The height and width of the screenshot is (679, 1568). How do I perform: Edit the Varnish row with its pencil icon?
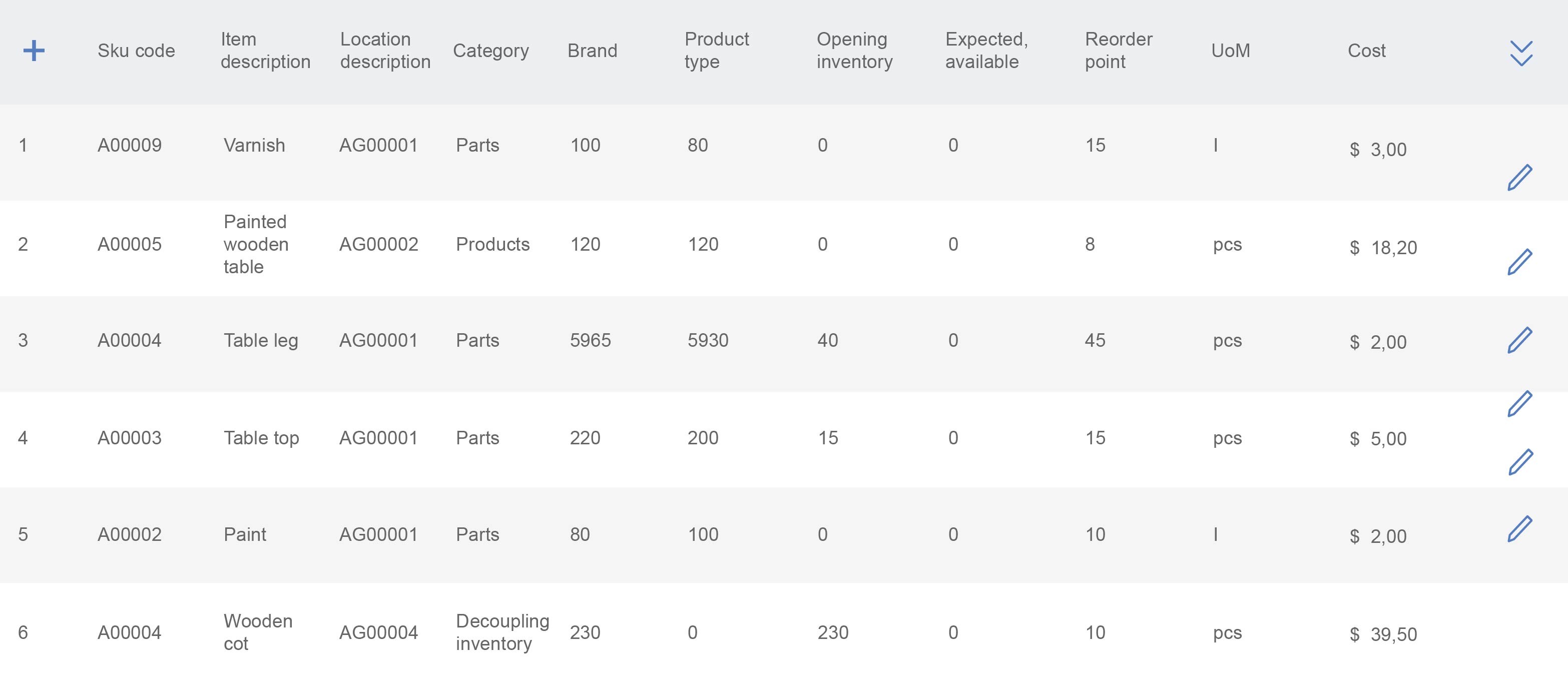click(x=1520, y=177)
